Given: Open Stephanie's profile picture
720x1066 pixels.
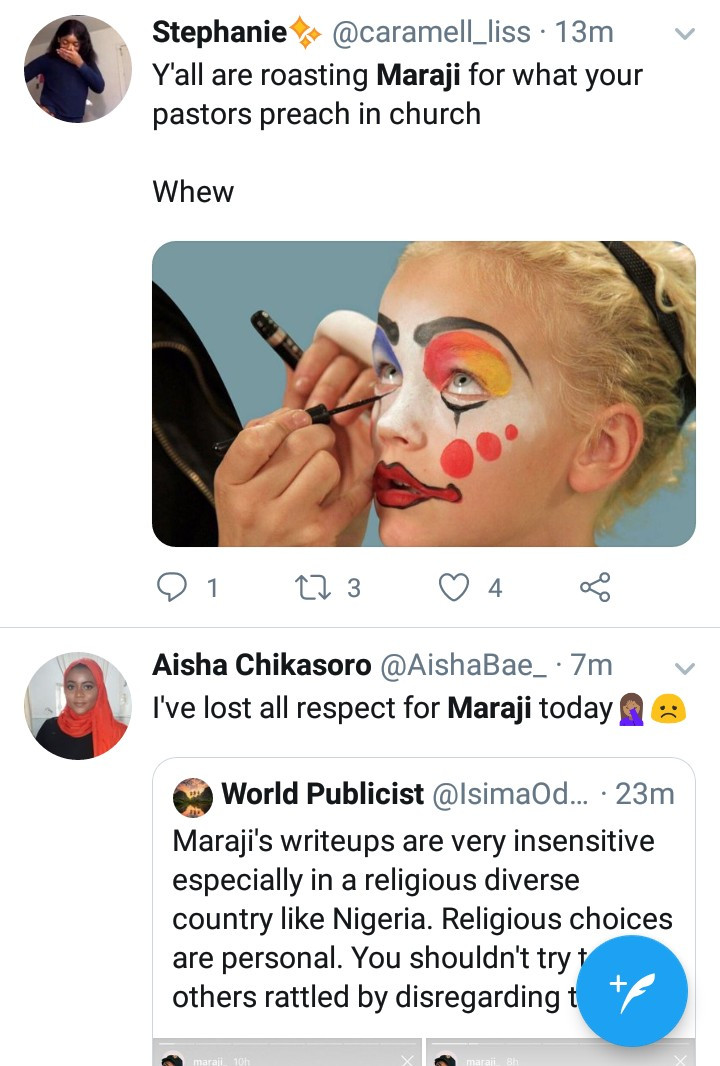Looking at the screenshot, I should (78, 69).
